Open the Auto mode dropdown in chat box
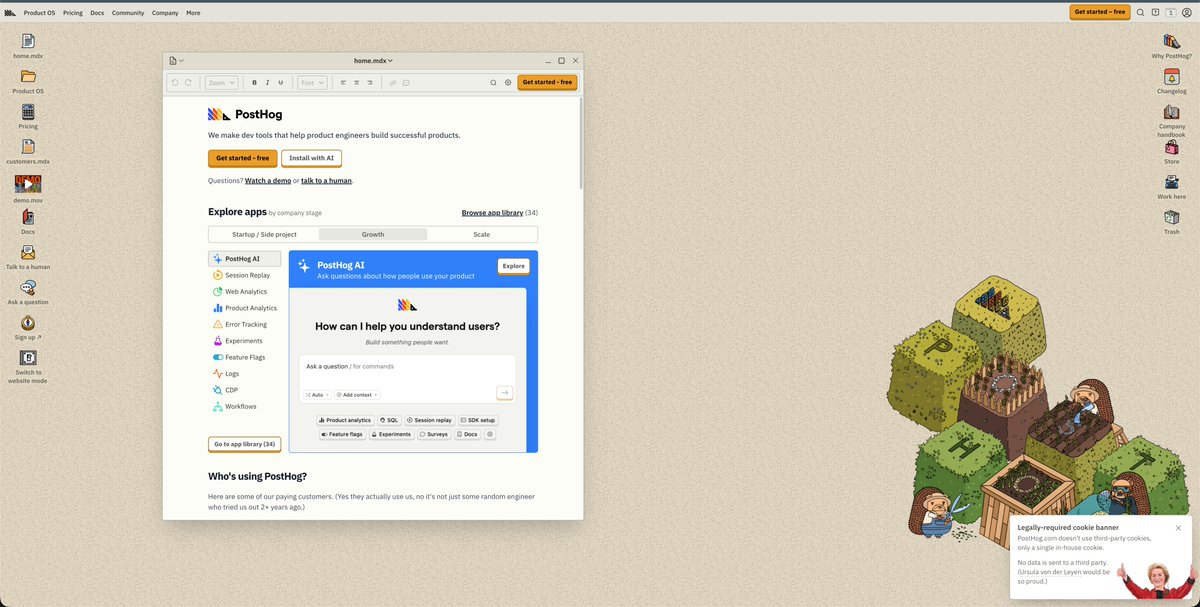 tap(316, 395)
